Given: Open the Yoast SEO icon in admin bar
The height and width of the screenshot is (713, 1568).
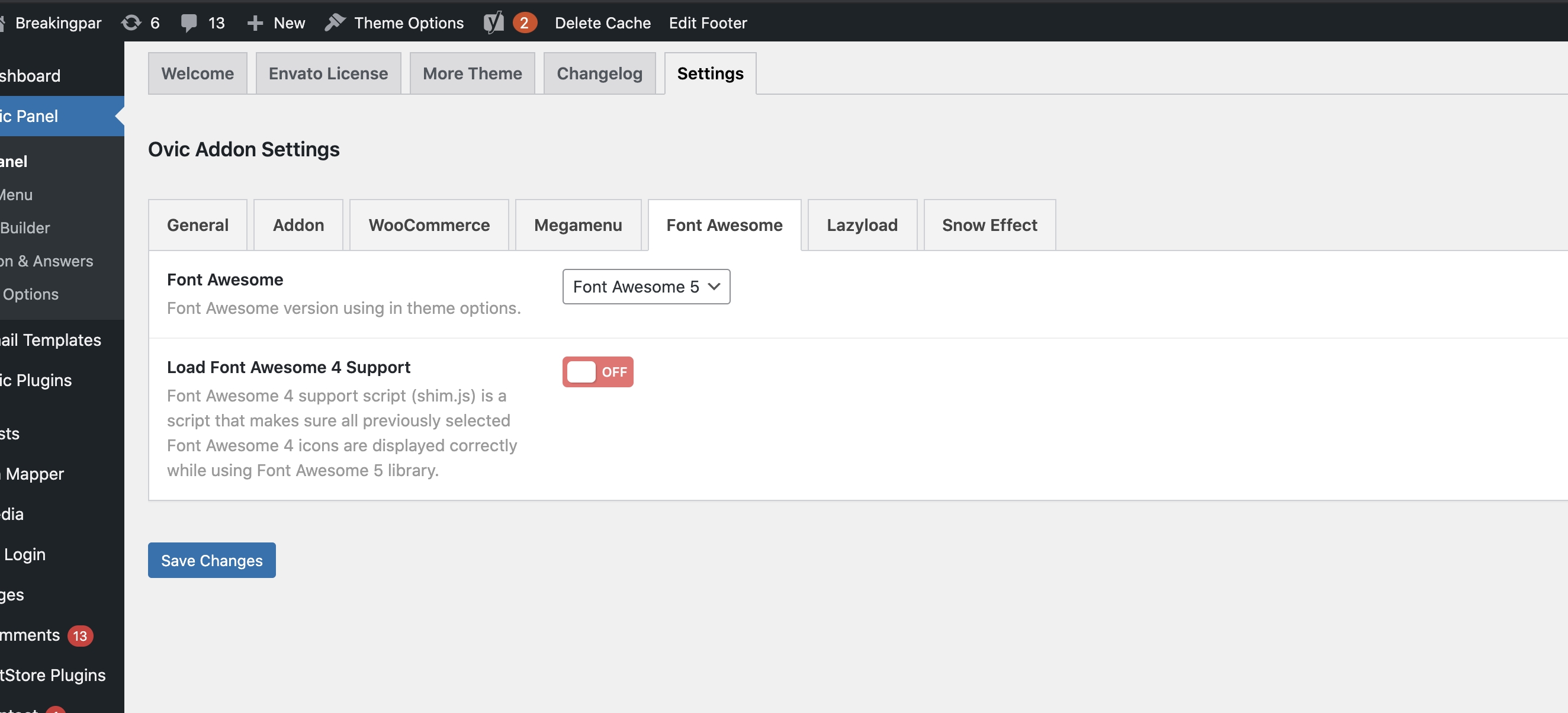Looking at the screenshot, I should [x=494, y=23].
